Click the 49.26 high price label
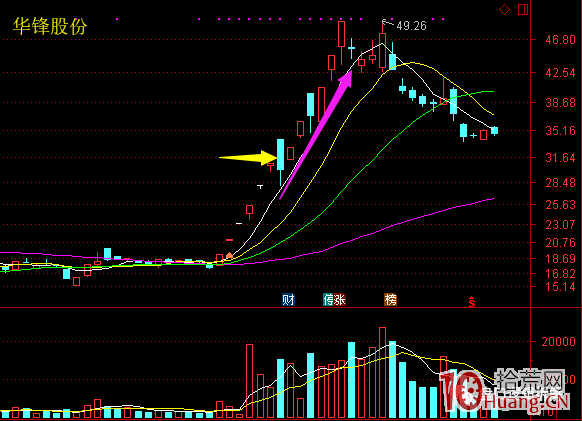Screen dimensions: 582x421 (411, 26)
